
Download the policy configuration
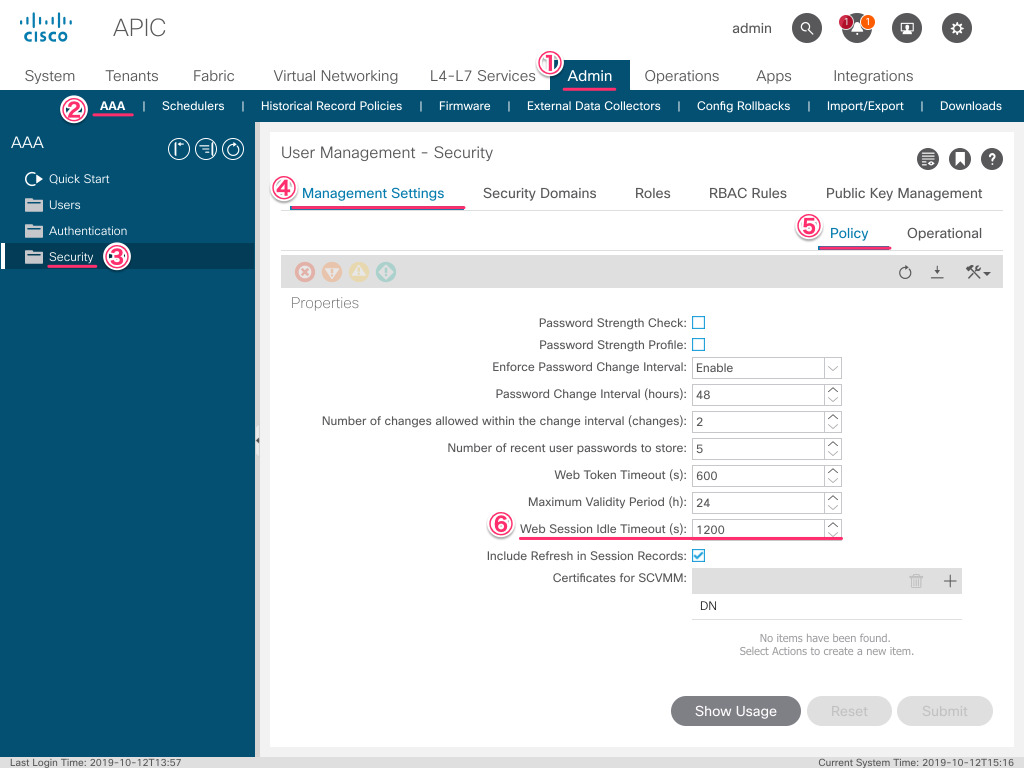click(x=937, y=272)
